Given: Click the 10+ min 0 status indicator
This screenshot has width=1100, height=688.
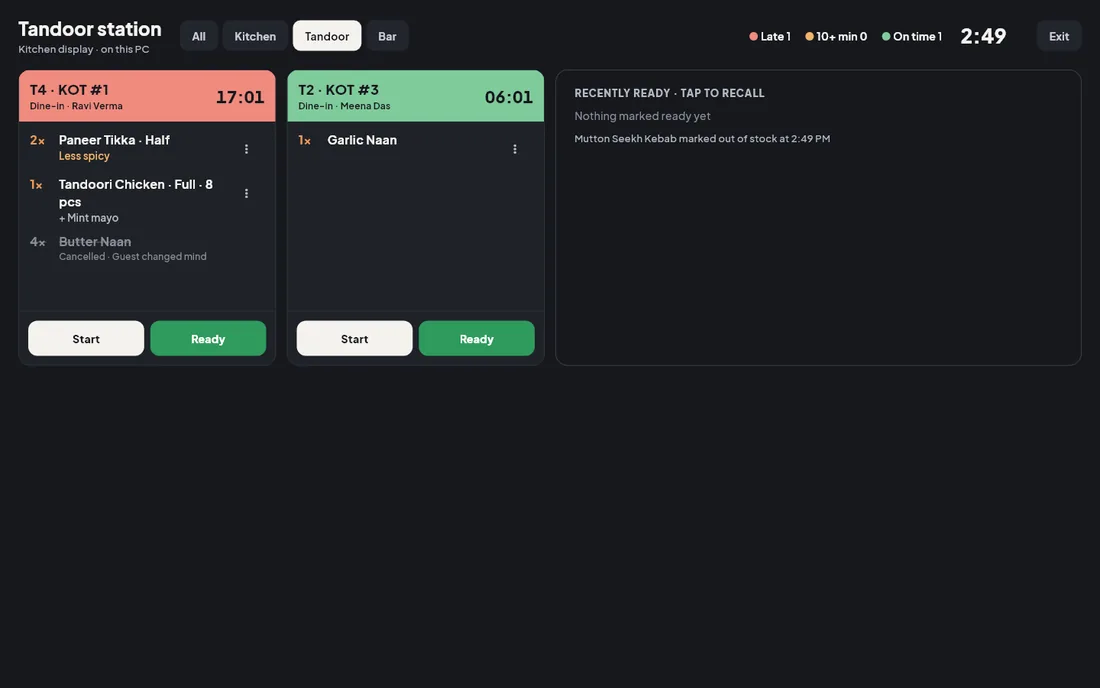Looking at the screenshot, I should coord(836,36).
